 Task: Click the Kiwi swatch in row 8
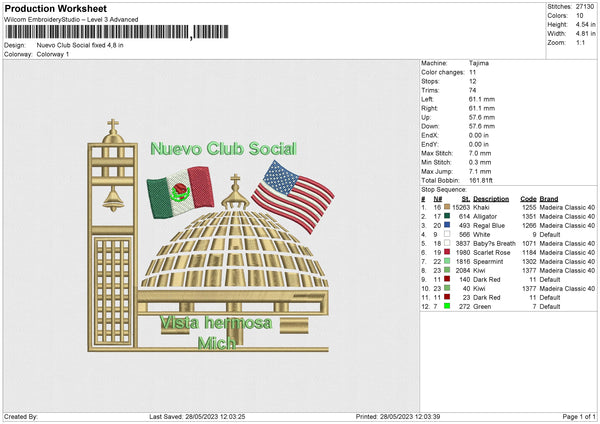(x=447, y=270)
